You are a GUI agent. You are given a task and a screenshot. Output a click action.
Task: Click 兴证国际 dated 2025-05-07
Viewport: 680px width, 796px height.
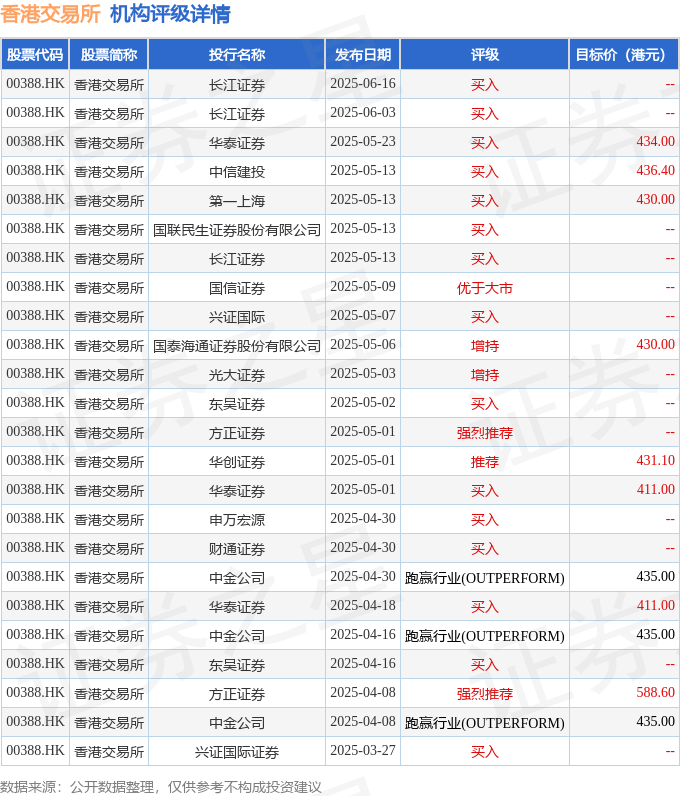click(237, 317)
